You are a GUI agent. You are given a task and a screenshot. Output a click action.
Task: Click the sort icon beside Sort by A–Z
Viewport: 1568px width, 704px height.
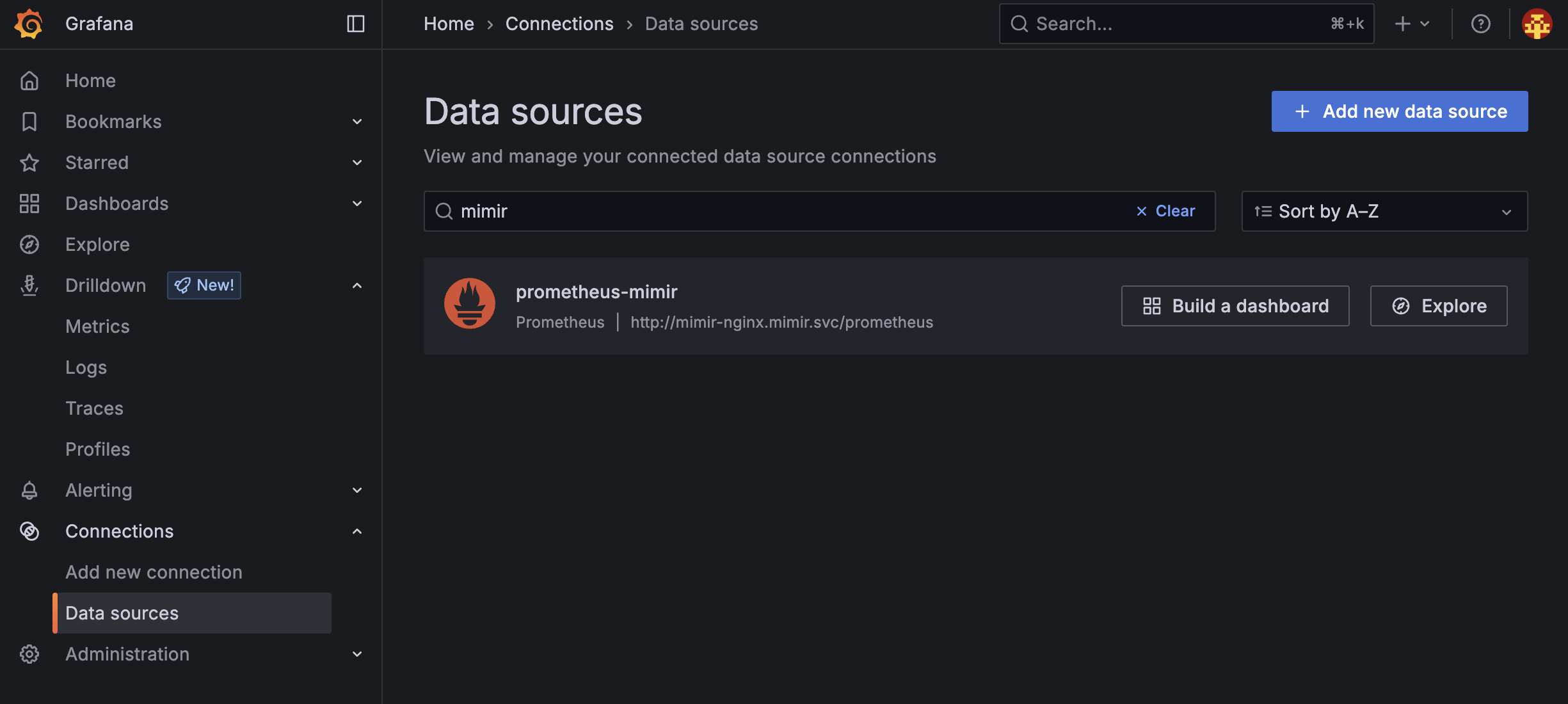coord(1263,211)
